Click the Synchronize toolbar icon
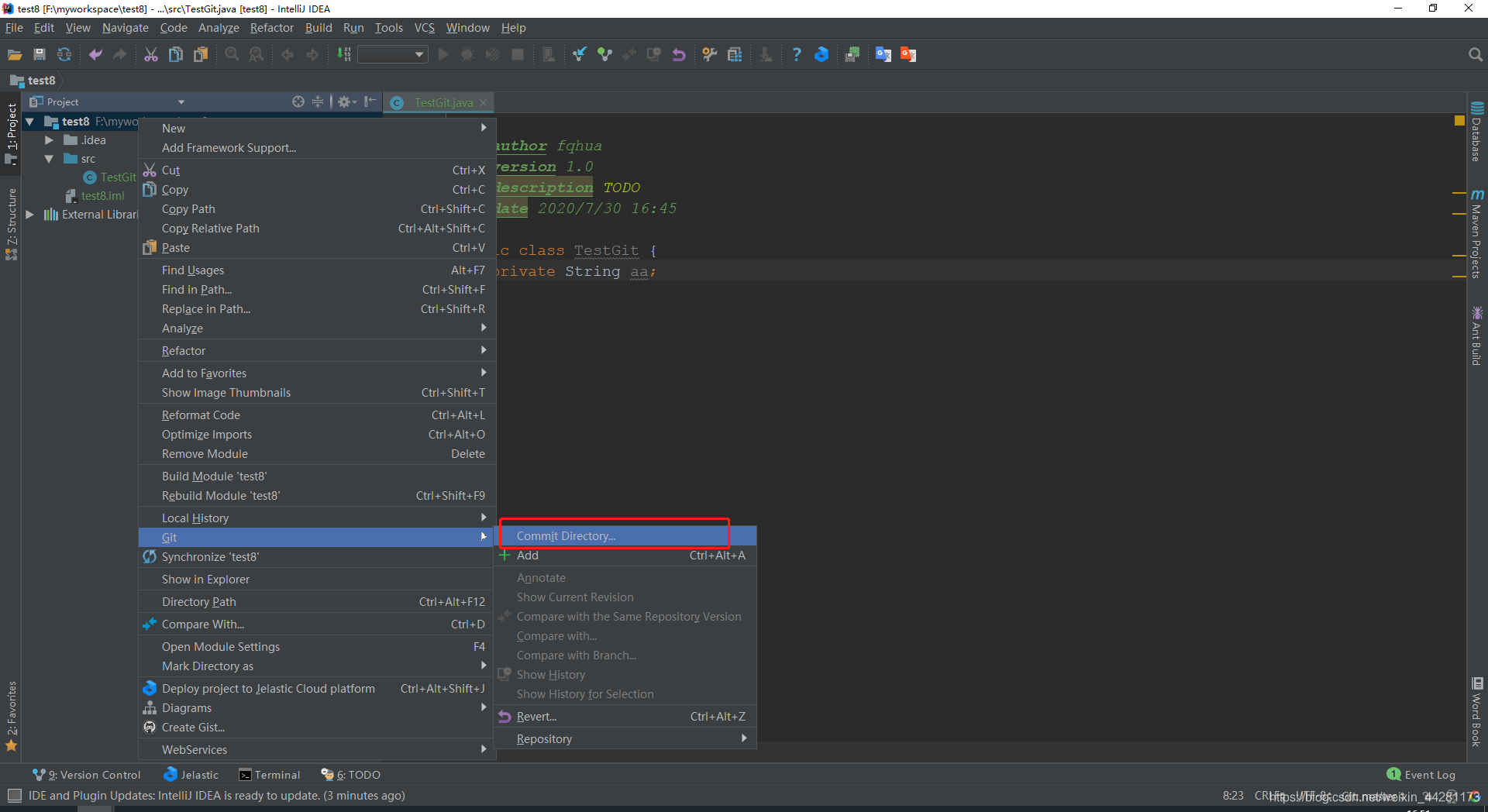Image resolution: width=1488 pixels, height=812 pixels. pyautogui.click(x=64, y=54)
